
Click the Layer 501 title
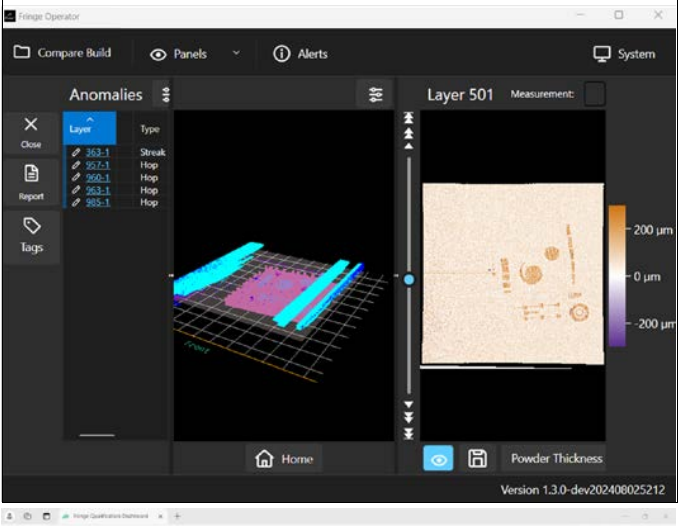(x=460, y=95)
